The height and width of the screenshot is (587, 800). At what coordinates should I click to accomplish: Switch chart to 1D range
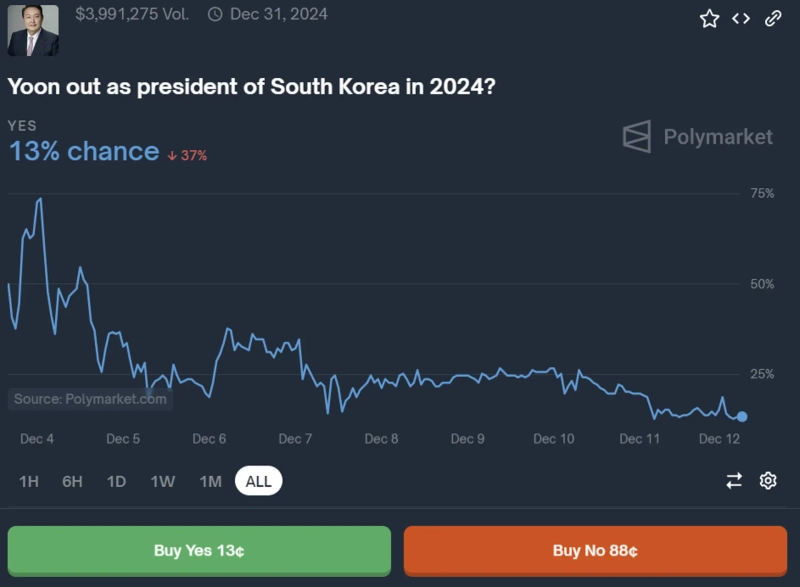coord(116,482)
